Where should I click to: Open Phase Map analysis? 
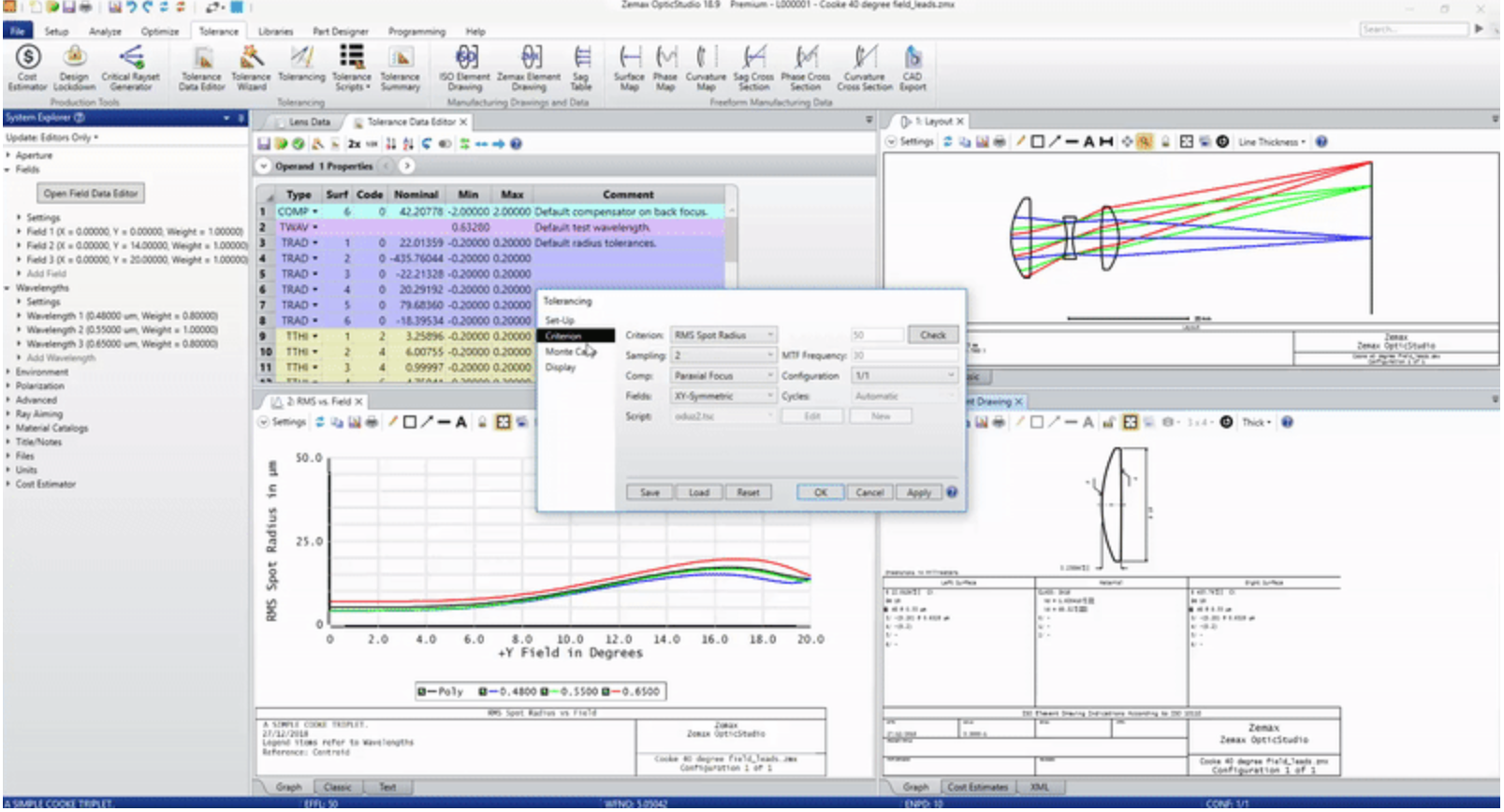[665, 67]
